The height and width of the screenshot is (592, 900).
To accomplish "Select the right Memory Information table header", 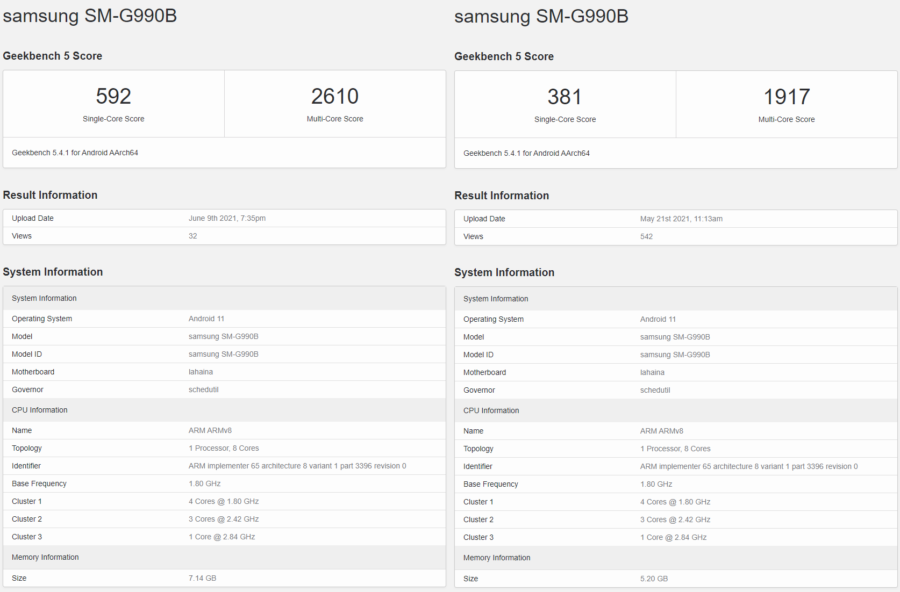I will point(496,558).
